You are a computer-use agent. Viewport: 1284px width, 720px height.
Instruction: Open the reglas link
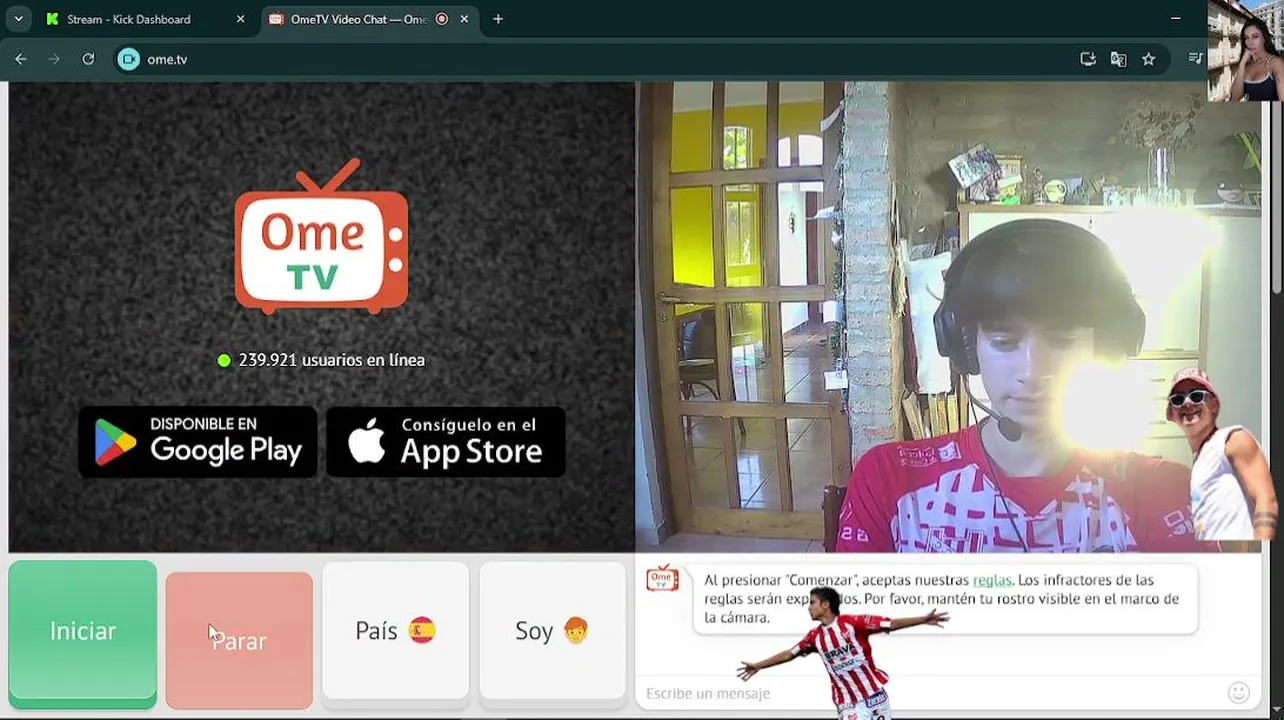pos(992,580)
